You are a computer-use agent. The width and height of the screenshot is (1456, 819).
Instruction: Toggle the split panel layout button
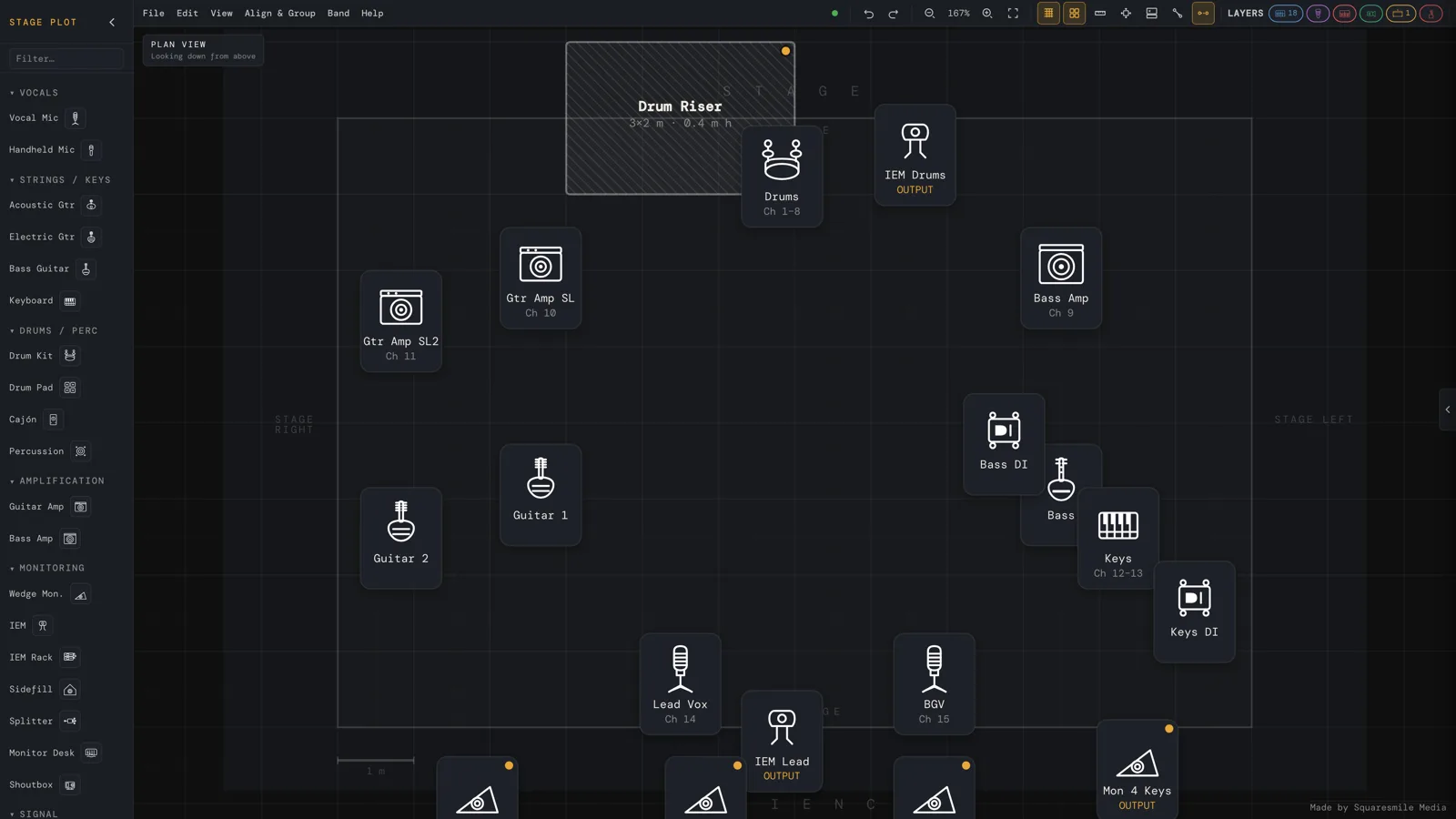click(x=1152, y=14)
